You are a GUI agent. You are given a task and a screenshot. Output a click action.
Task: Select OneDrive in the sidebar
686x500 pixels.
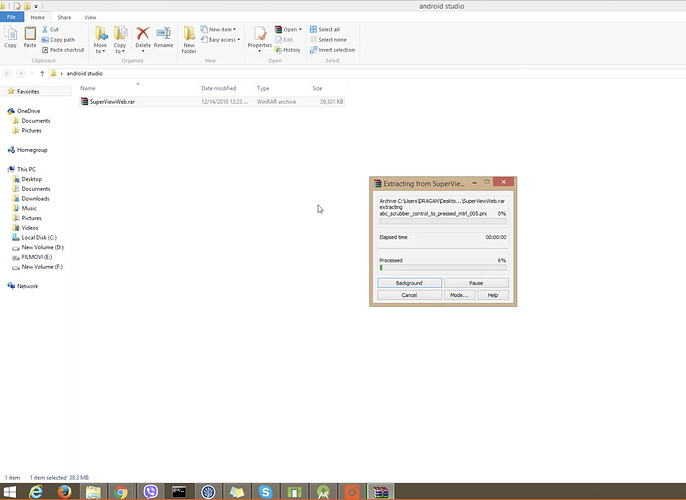click(x=28, y=111)
